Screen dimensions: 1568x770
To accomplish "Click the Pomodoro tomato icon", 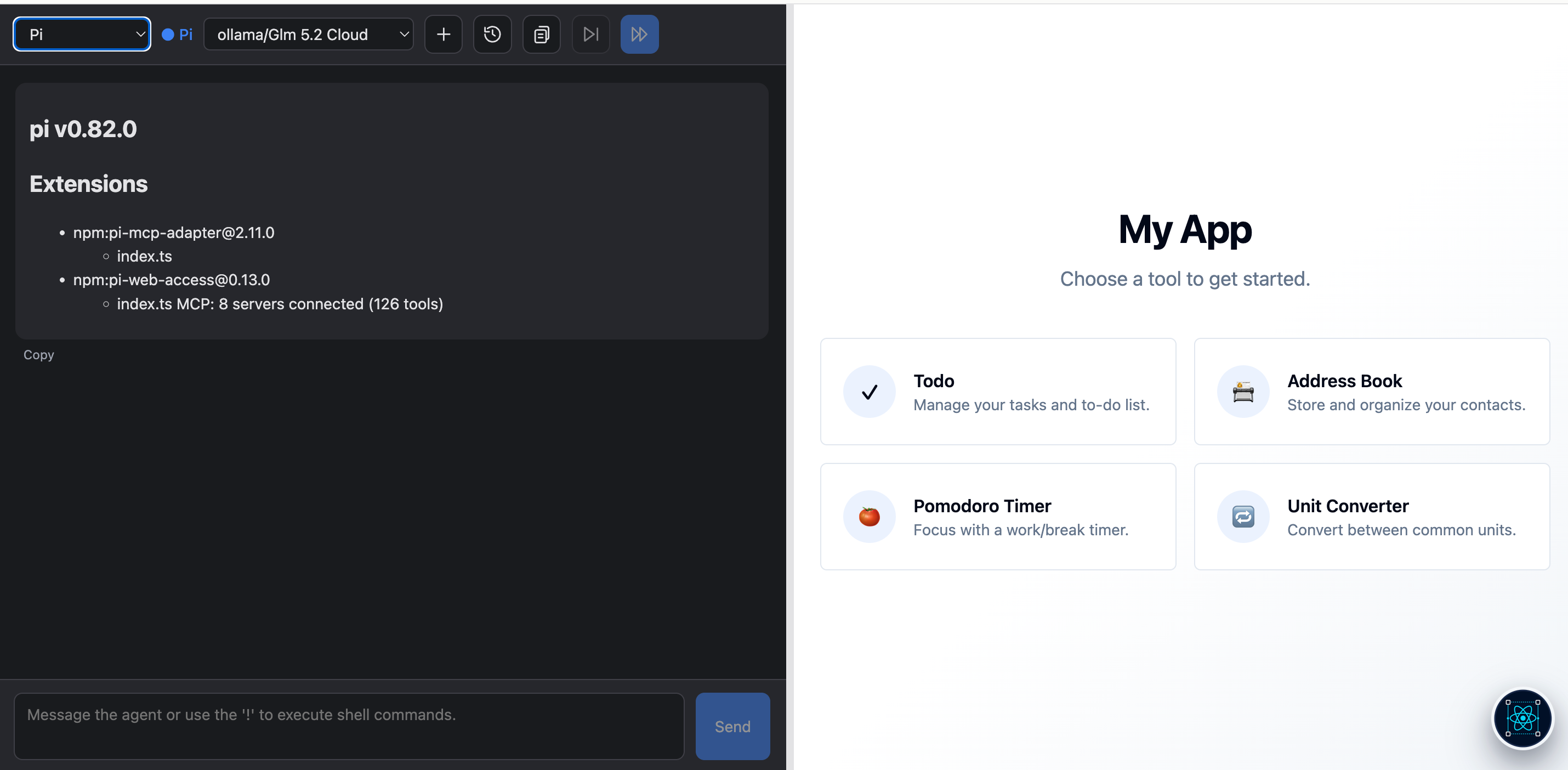I will point(869,516).
